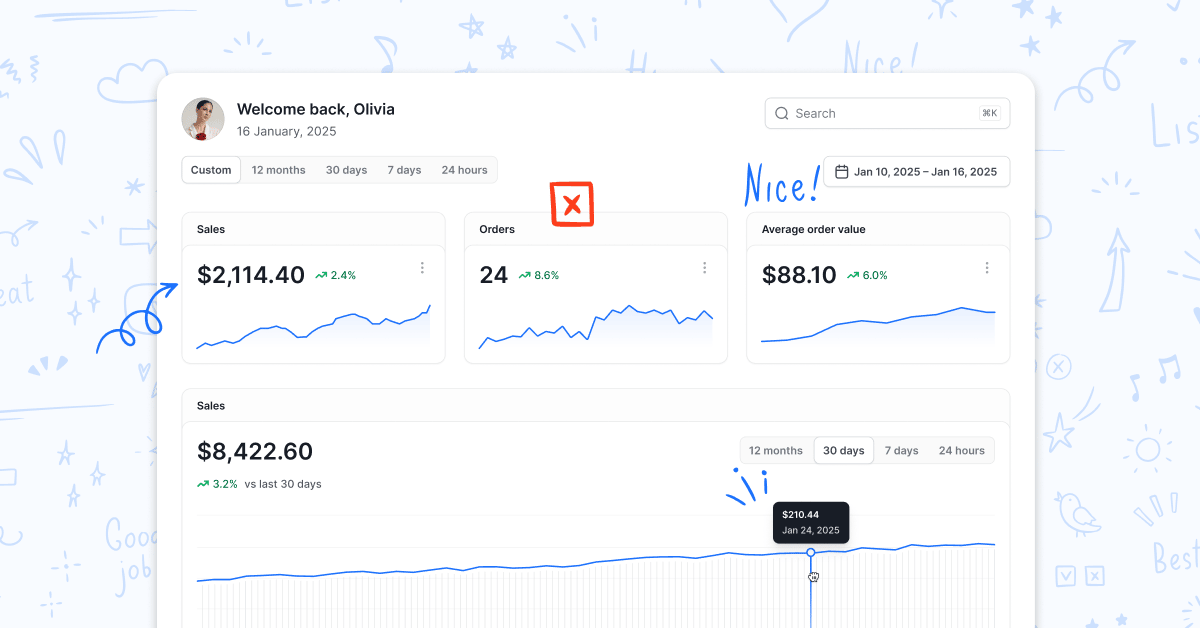The height and width of the screenshot is (628, 1200).
Task: Click the Average order value card title
Action: click(814, 229)
